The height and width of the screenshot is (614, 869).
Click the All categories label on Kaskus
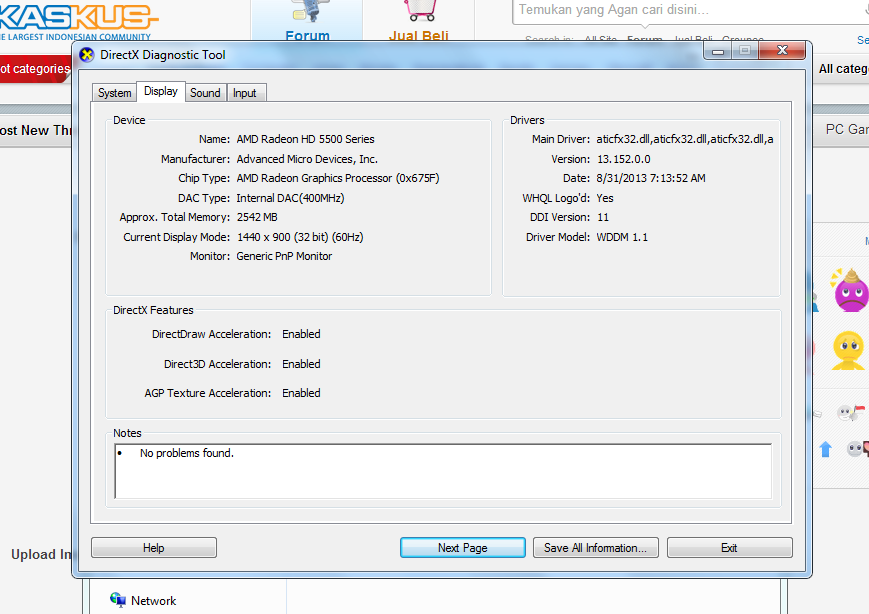844,69
